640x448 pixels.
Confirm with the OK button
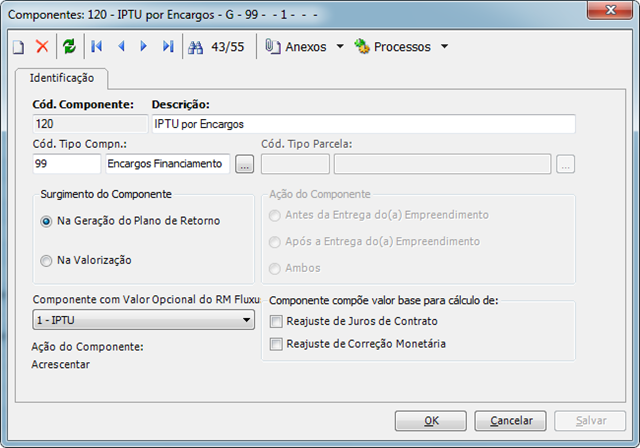point(431,421)
